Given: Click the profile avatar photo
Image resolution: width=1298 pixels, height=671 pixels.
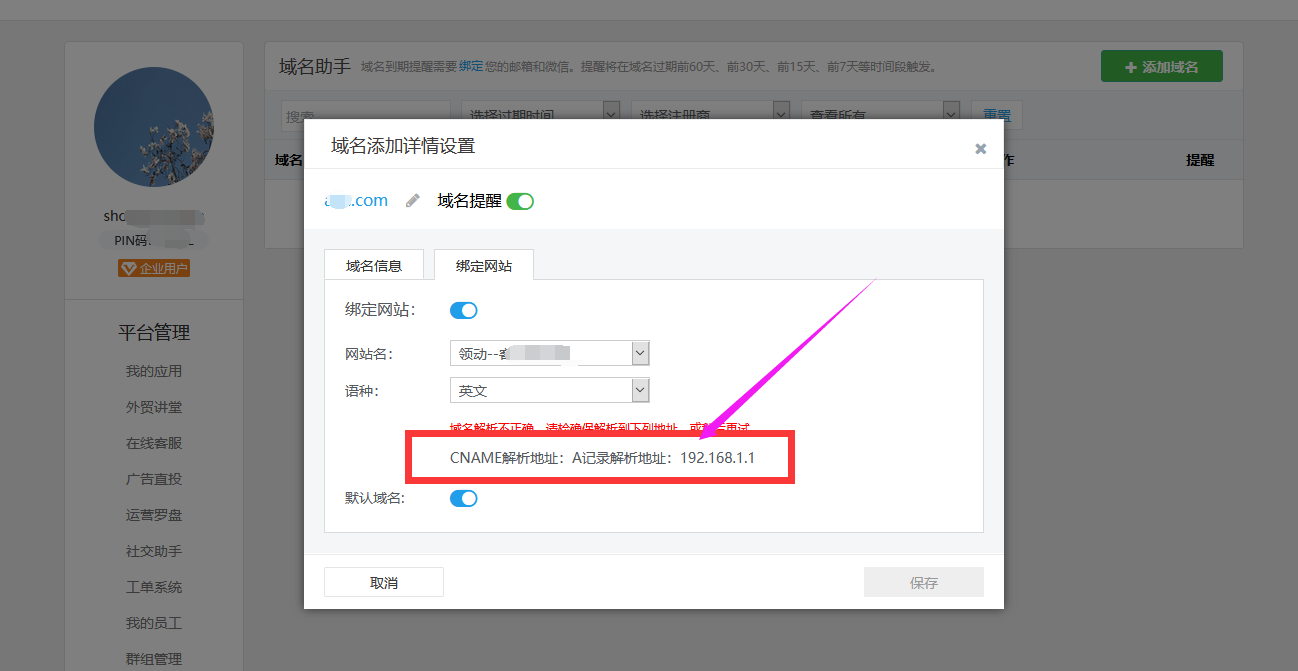Looking at the screenshot, I should click(x=153, y=127).
